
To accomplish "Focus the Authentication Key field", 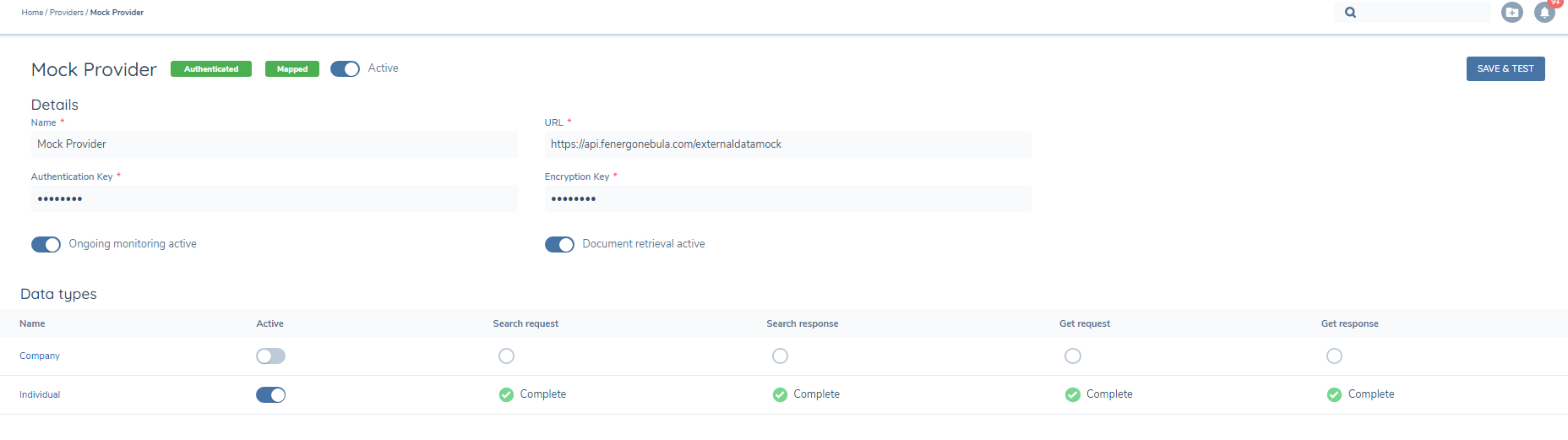I will [274, 198].
